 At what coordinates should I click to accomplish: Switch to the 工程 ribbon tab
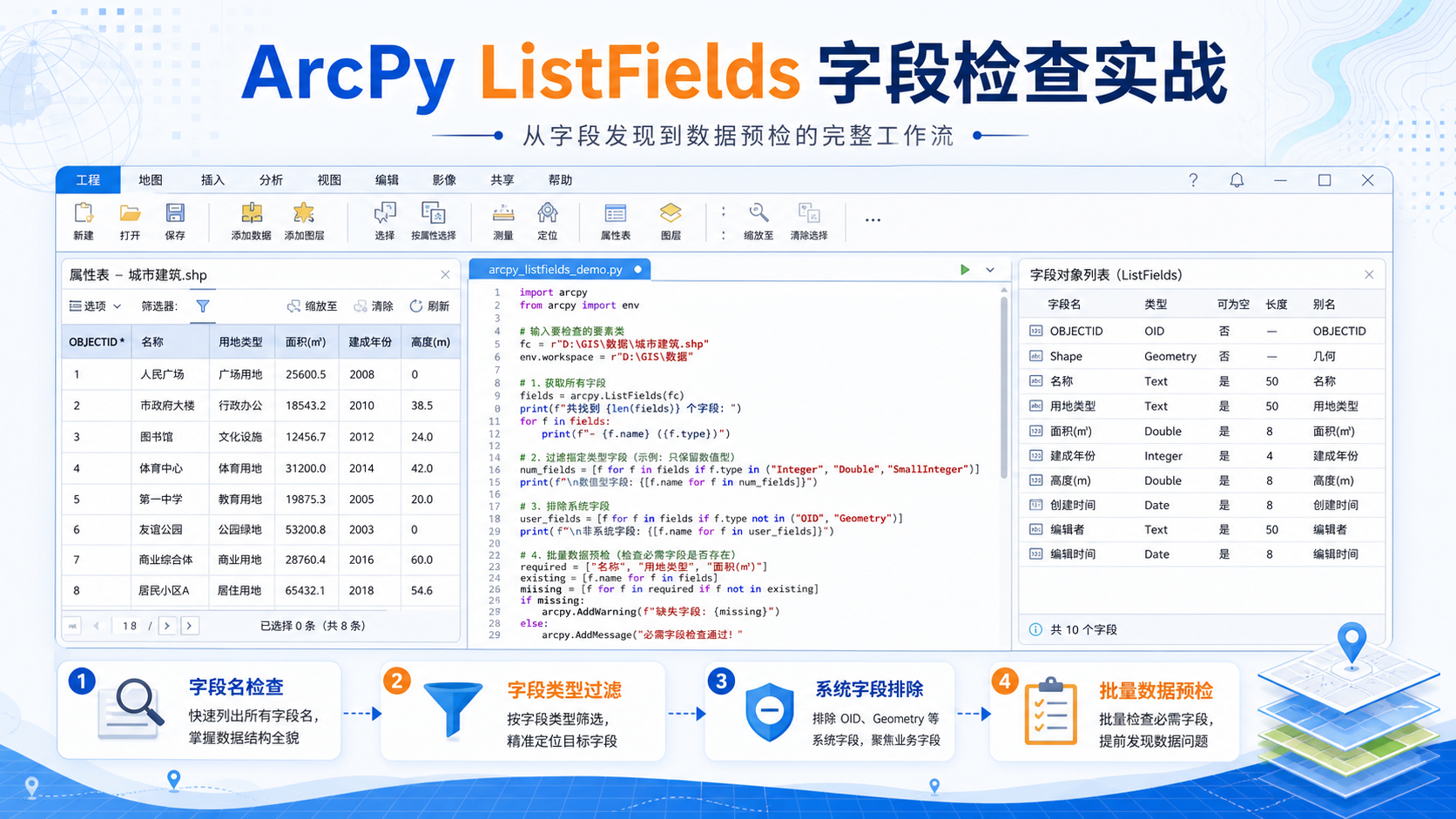(88, 180)
